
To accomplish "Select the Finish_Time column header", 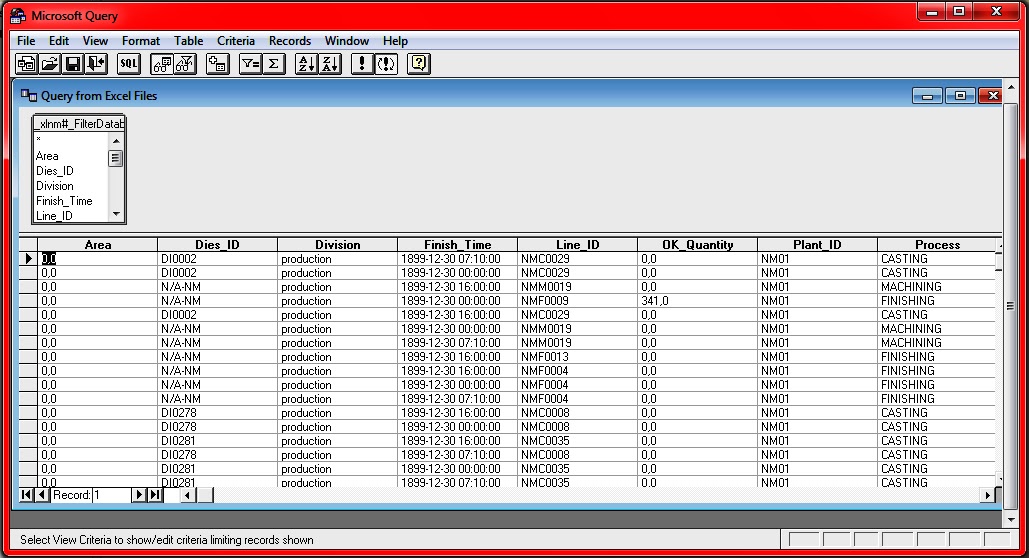I will [457, 245].
